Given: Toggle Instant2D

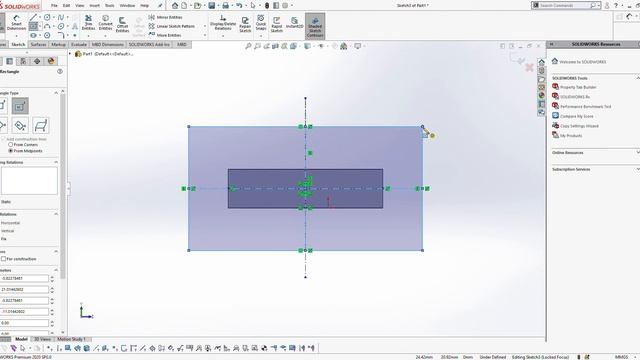Looking at the screenshot, I should click(x=294, y=23).
